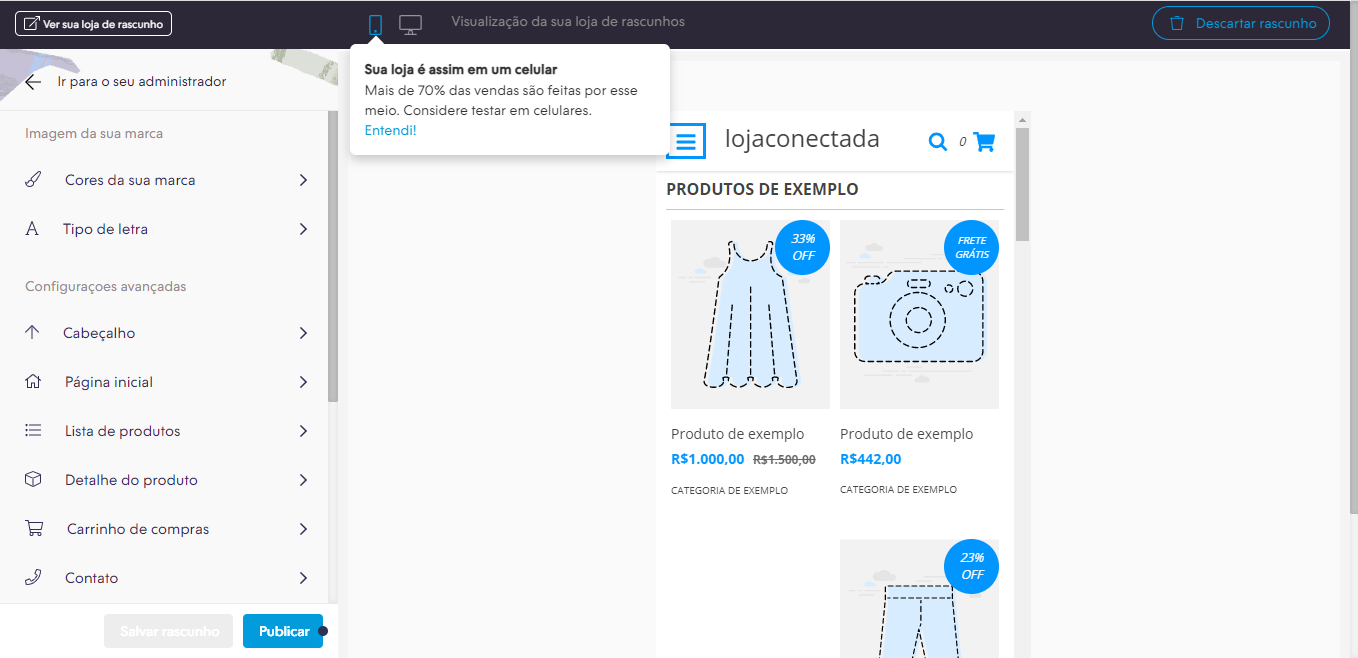Click the box icon for Detalhe do produto
The width and height of the screenshot is (1358, 658).
pyautogui.click(x=33, y=480)
